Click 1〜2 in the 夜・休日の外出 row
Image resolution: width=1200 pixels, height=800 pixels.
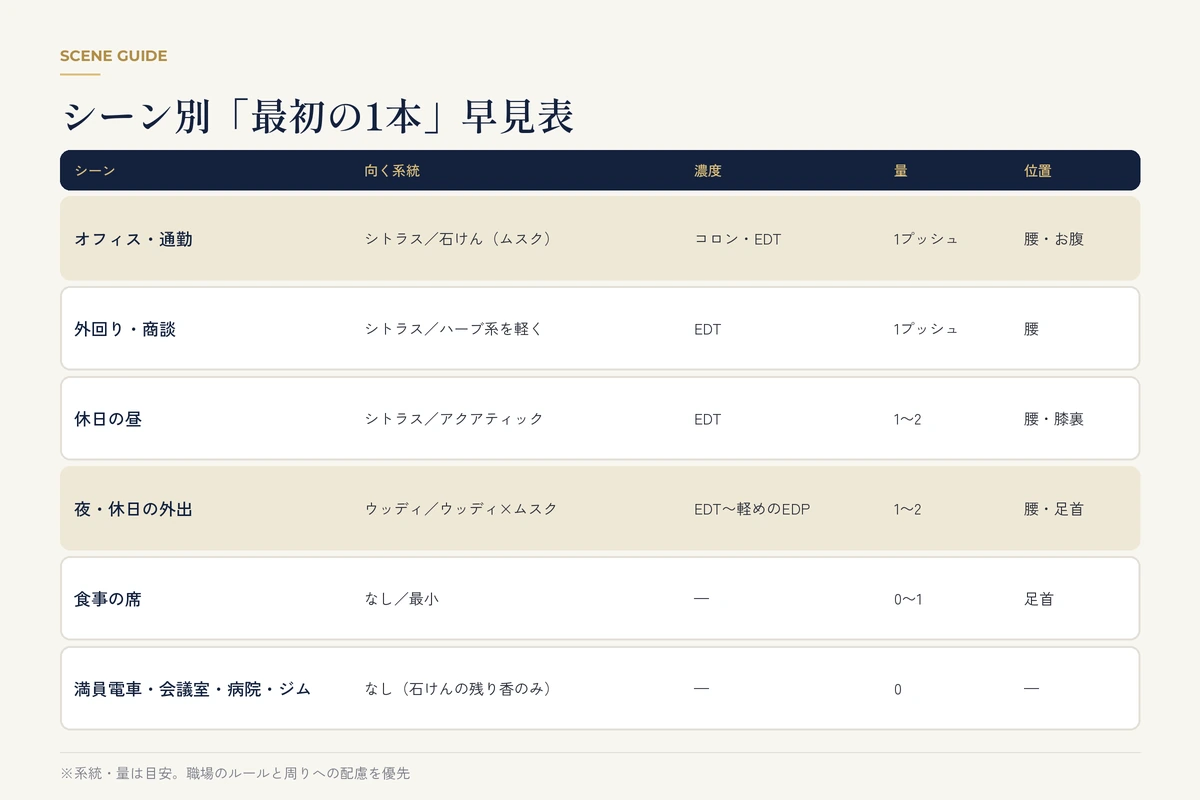[x=908, y=509]
